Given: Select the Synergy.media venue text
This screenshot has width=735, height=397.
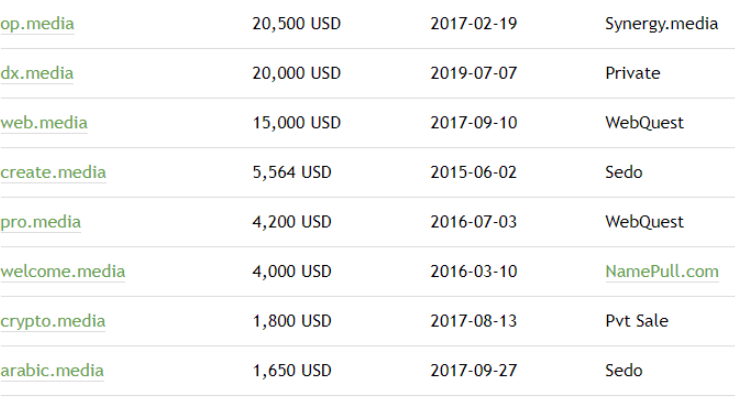Looking at the screenshot, I should coord(661,24).
